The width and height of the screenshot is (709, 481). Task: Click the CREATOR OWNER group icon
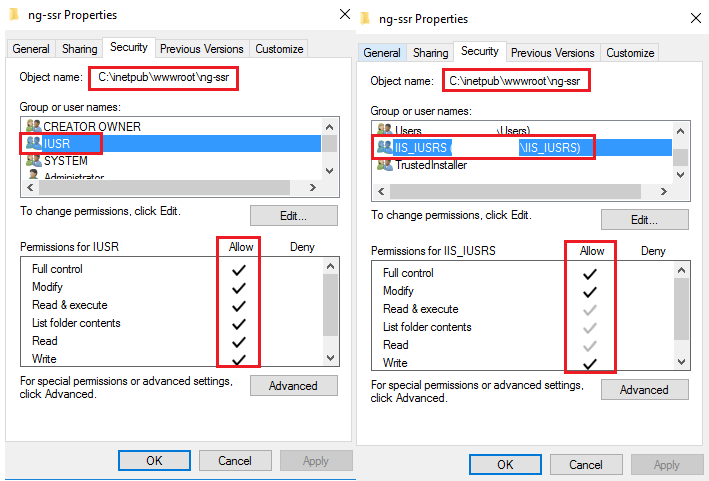[x=33, y=126]
